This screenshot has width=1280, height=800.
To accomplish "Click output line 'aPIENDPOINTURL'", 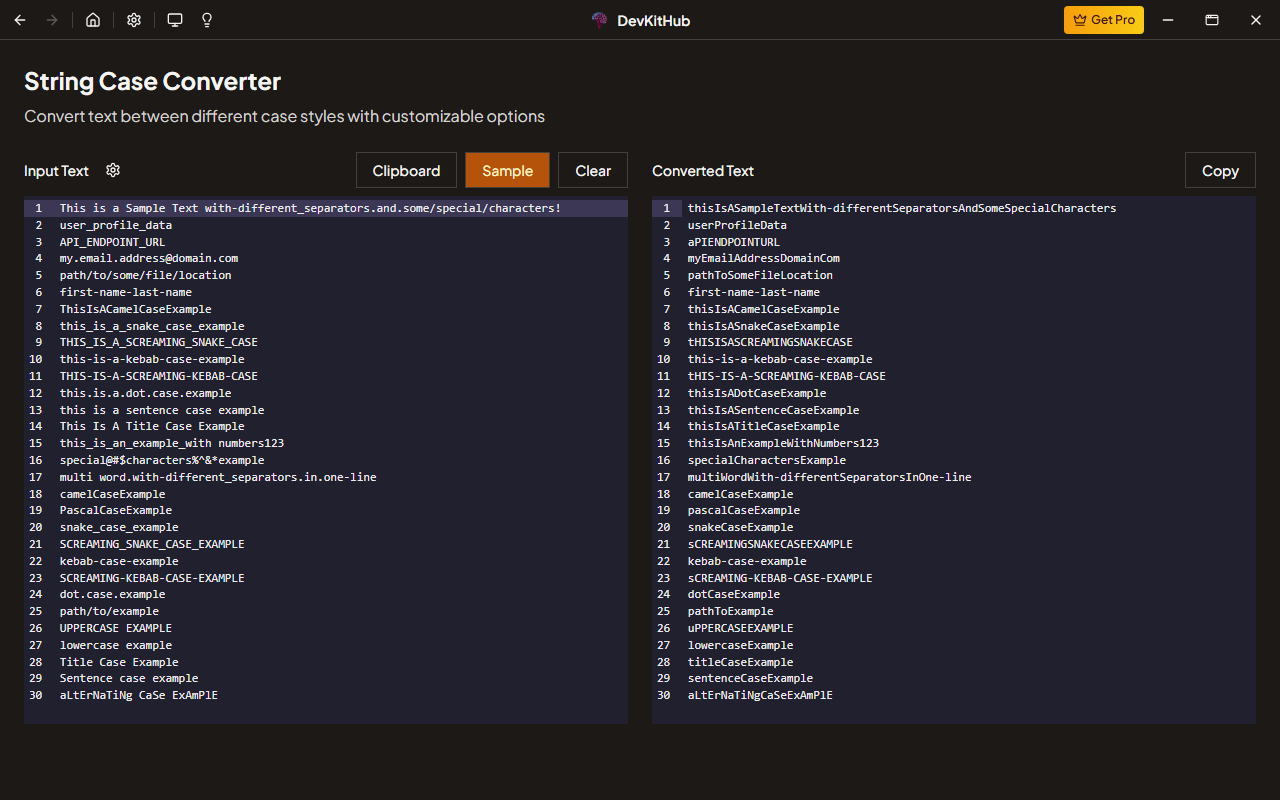I will [734, 242].
